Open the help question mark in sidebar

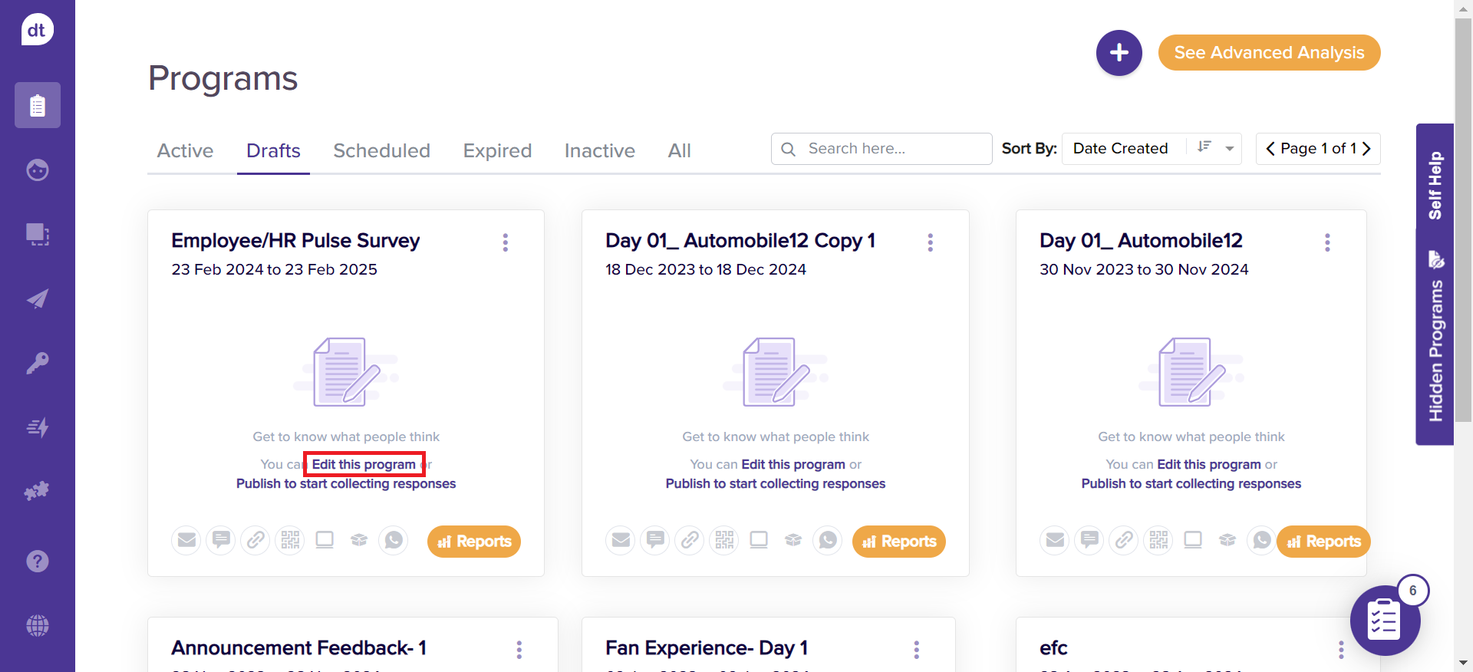[x=37, y=561]
